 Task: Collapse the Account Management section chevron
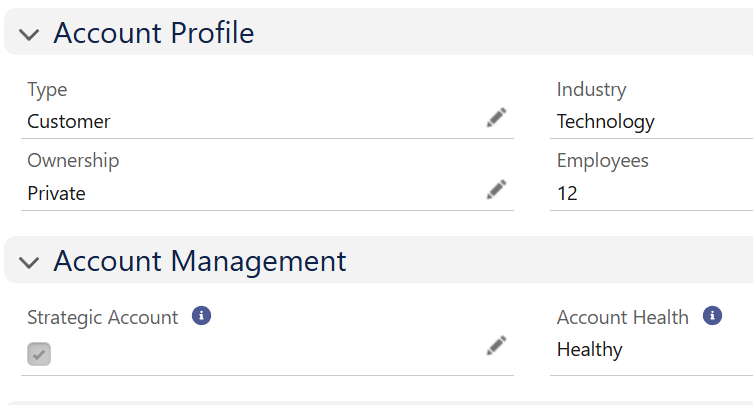pyautogui.click(x=30, y=263)
